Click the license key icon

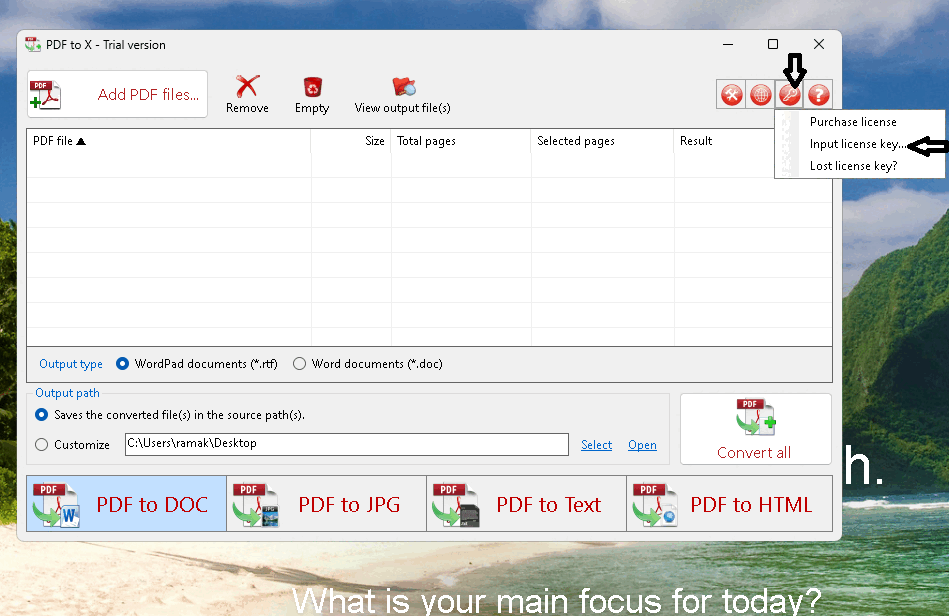(790, 95)
